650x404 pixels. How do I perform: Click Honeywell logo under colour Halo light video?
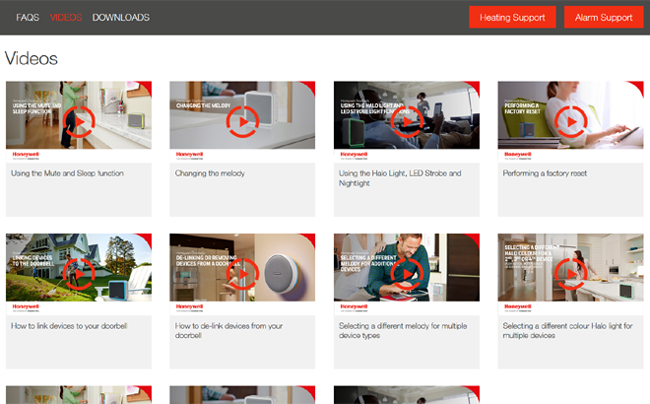(518, 308)
